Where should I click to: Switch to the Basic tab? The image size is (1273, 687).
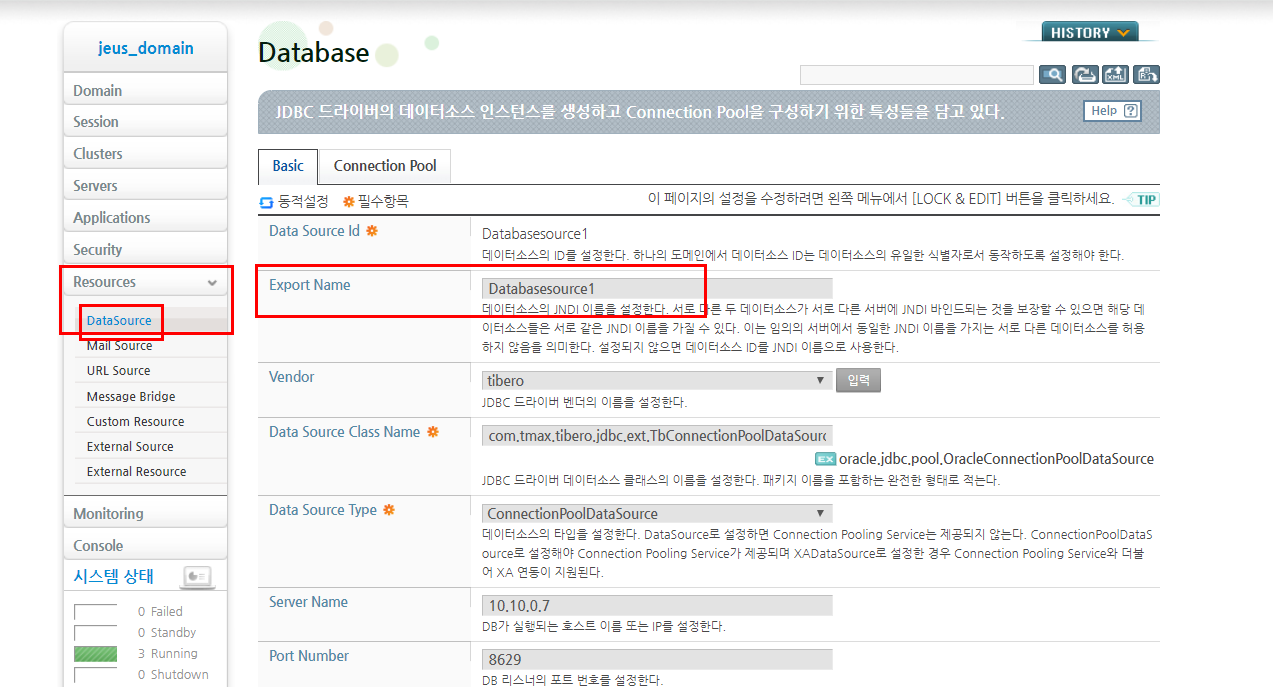click(x=288, y=166)
